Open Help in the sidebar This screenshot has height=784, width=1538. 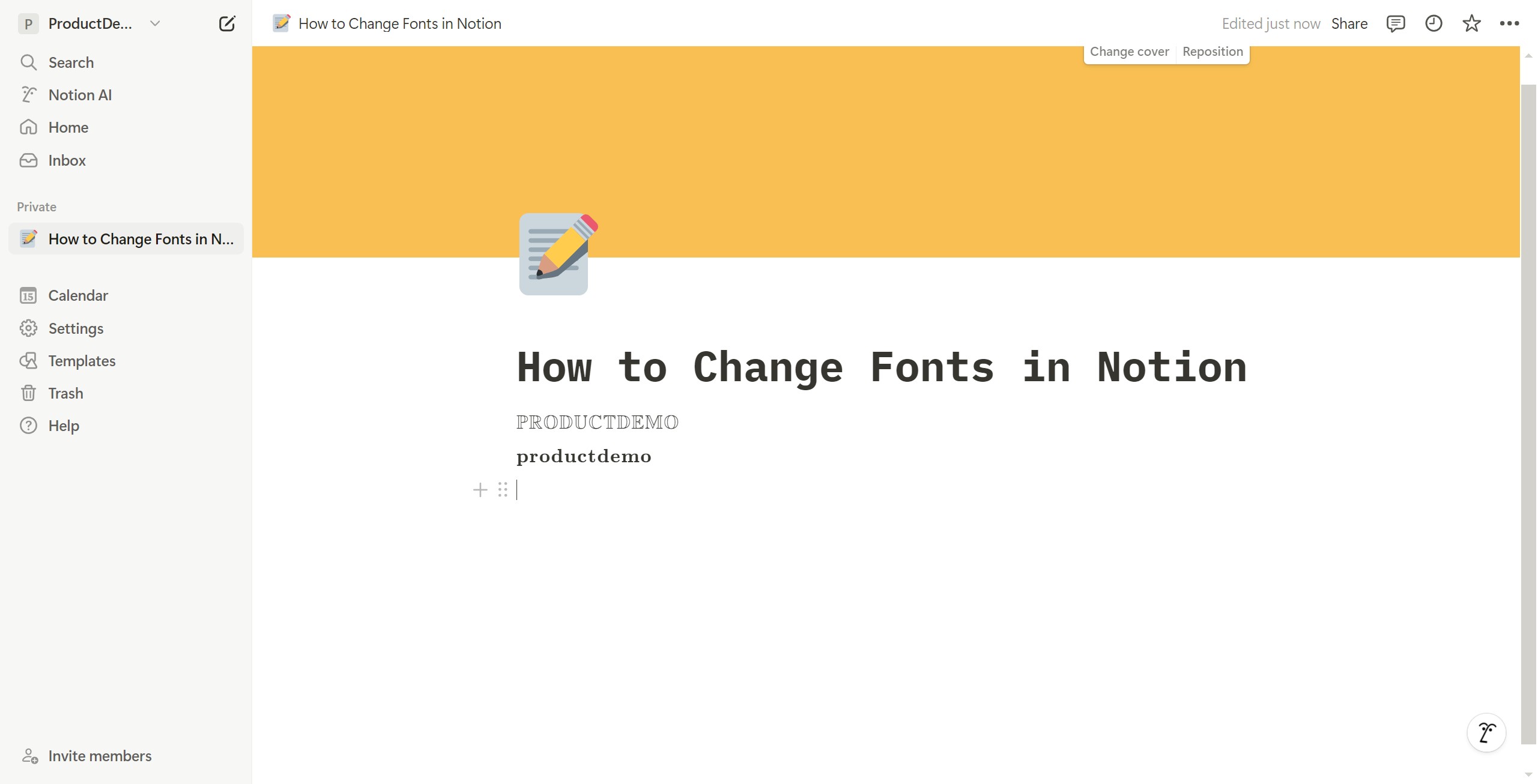click(x=126, y=426)
